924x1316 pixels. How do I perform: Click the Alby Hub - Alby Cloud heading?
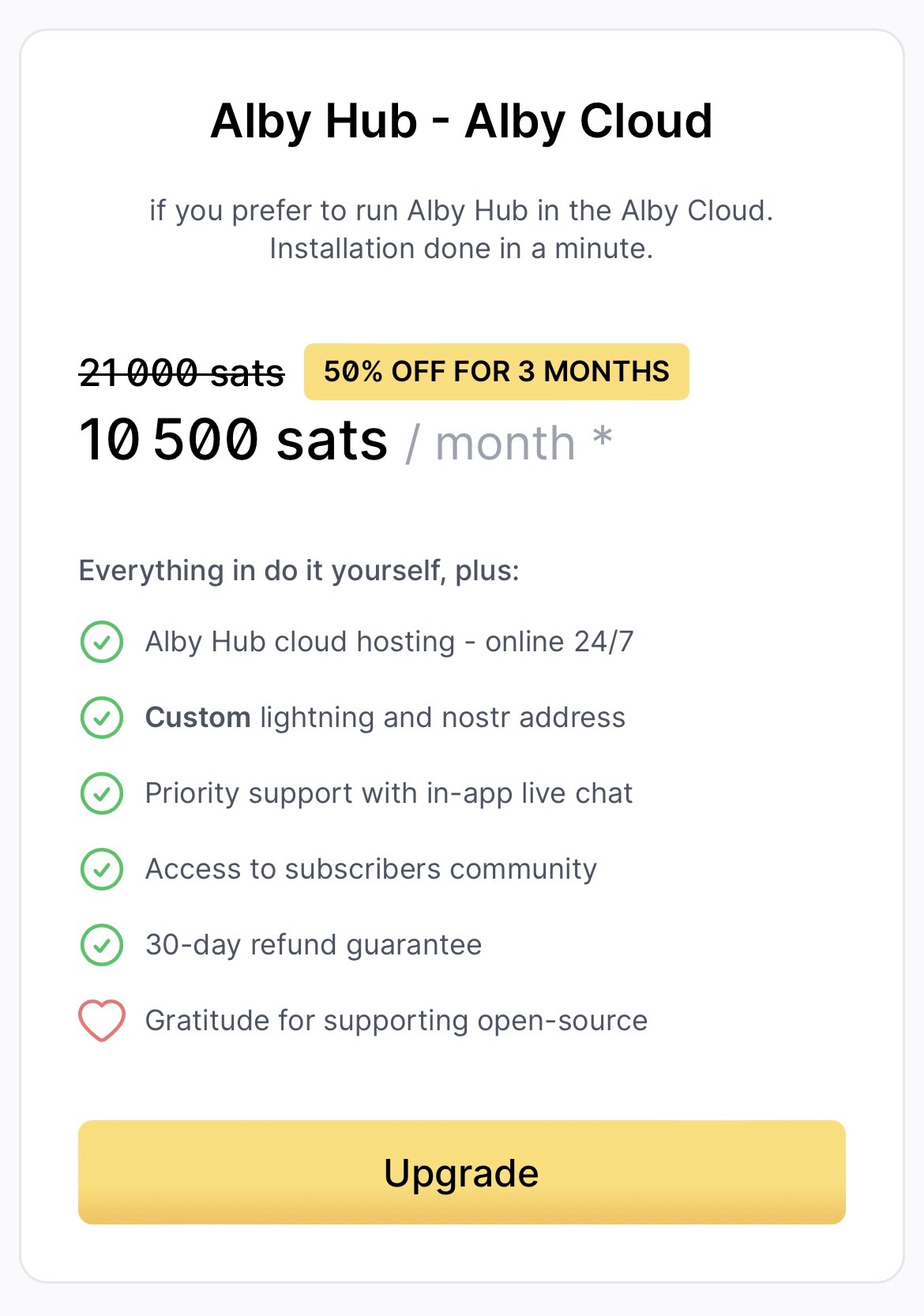coord(461,122)
